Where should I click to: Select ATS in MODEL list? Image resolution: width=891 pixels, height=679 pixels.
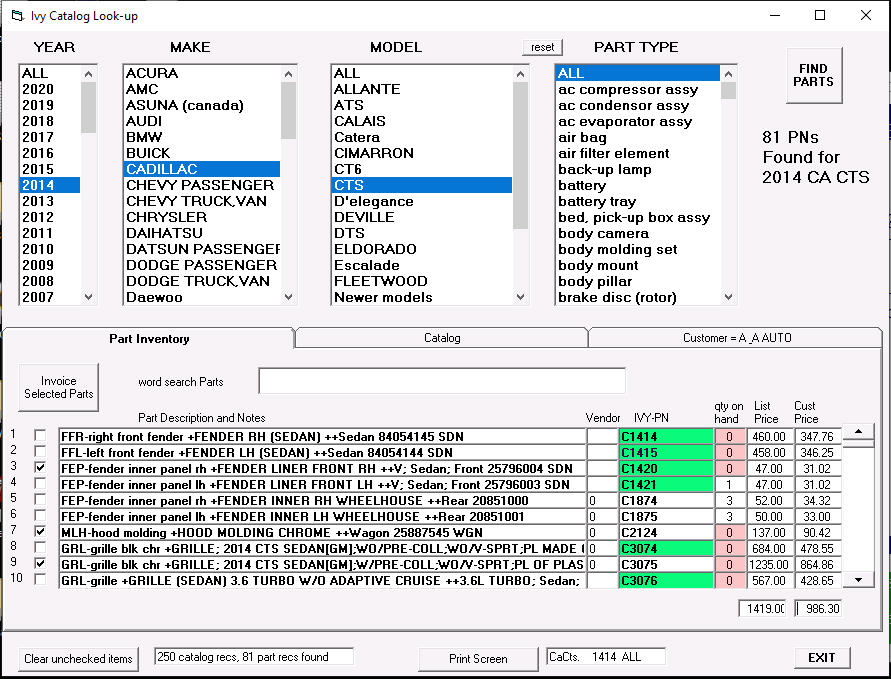click(422, 105)
